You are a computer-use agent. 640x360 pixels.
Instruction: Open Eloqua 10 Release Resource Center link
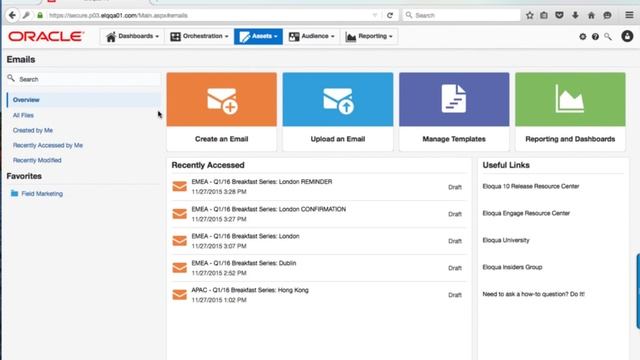[531, 186]
